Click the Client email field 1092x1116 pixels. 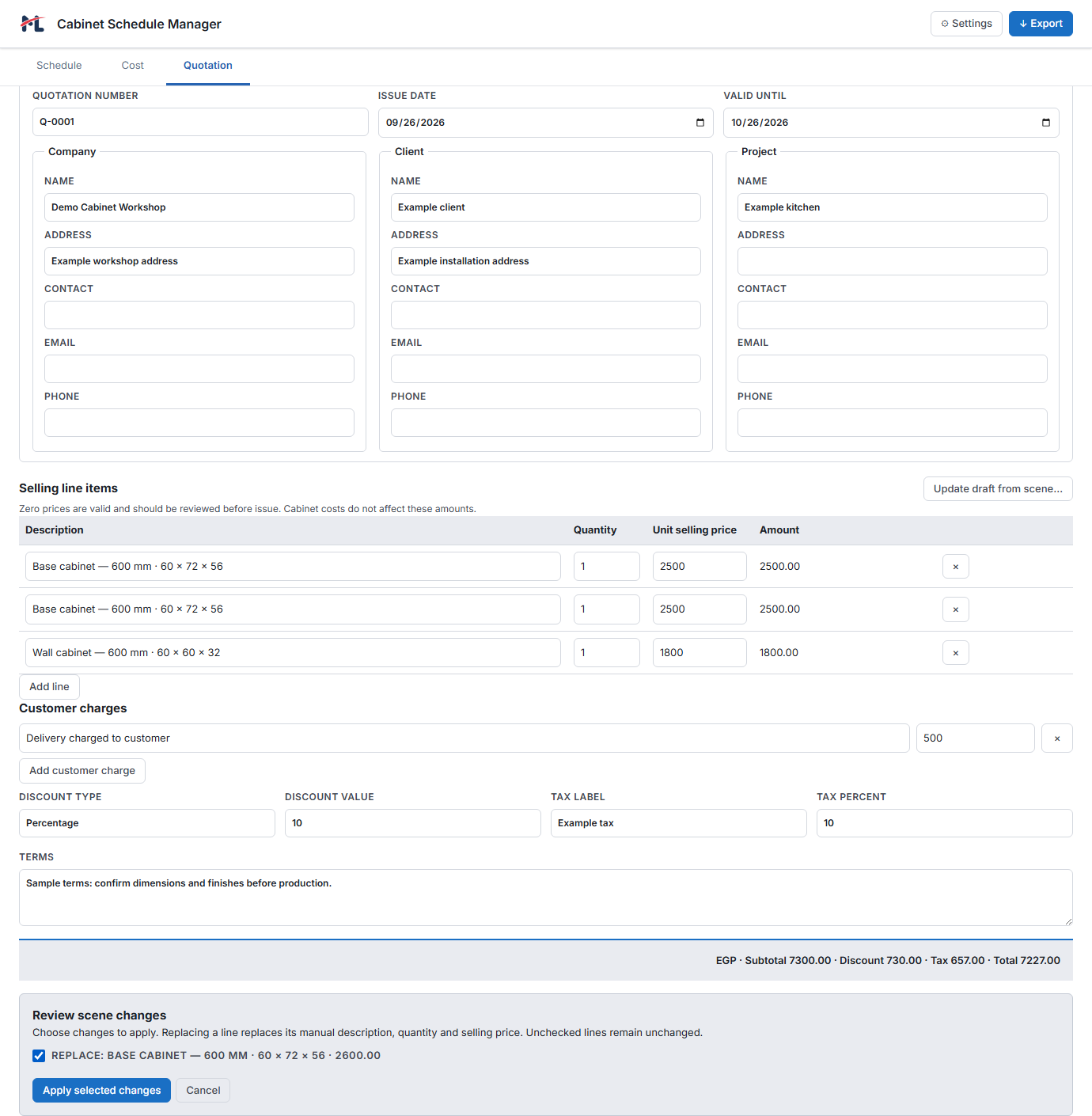[546, 369]
